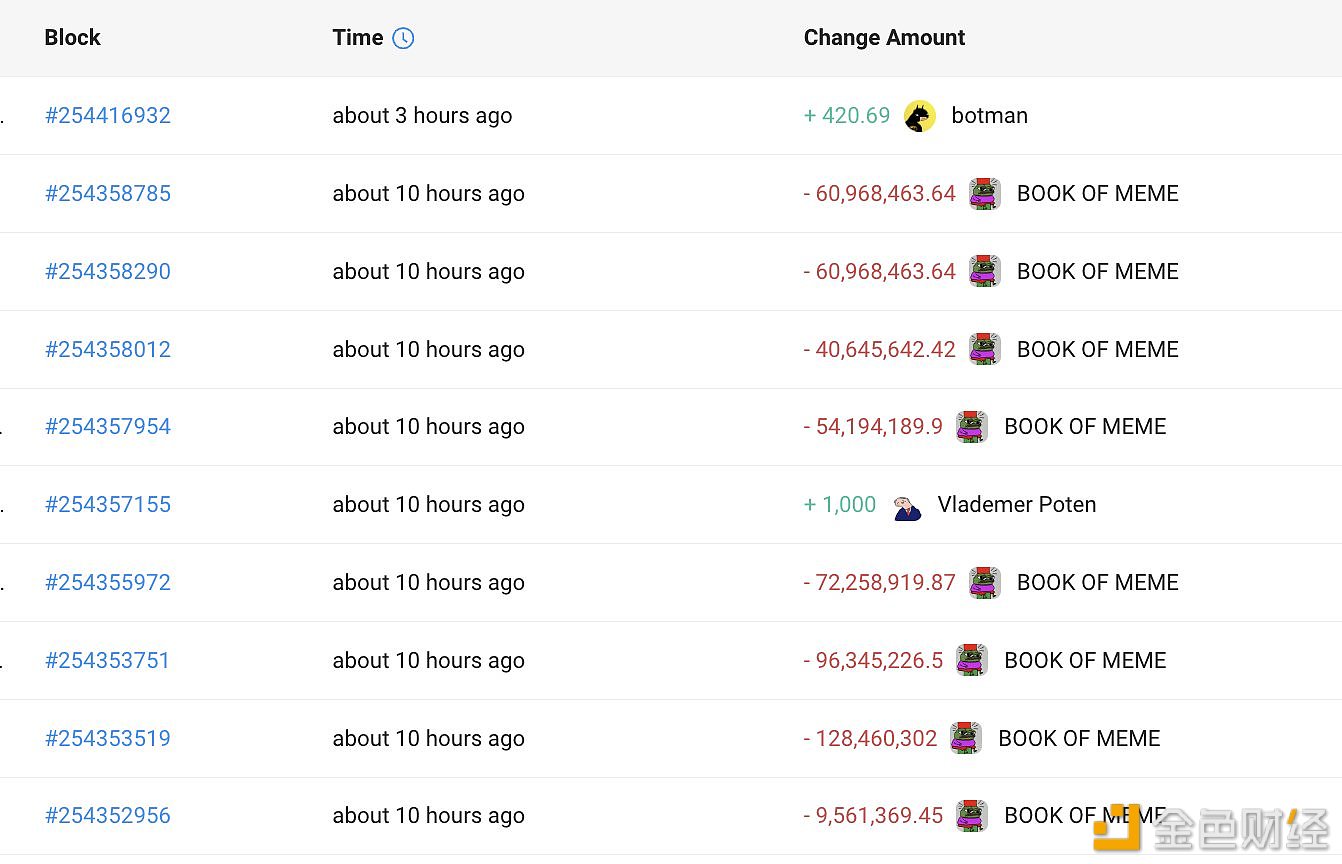Click the Change Amount column header
Image resolution: width=1342 pixels, height=864 pixels.
coord(885,38)
